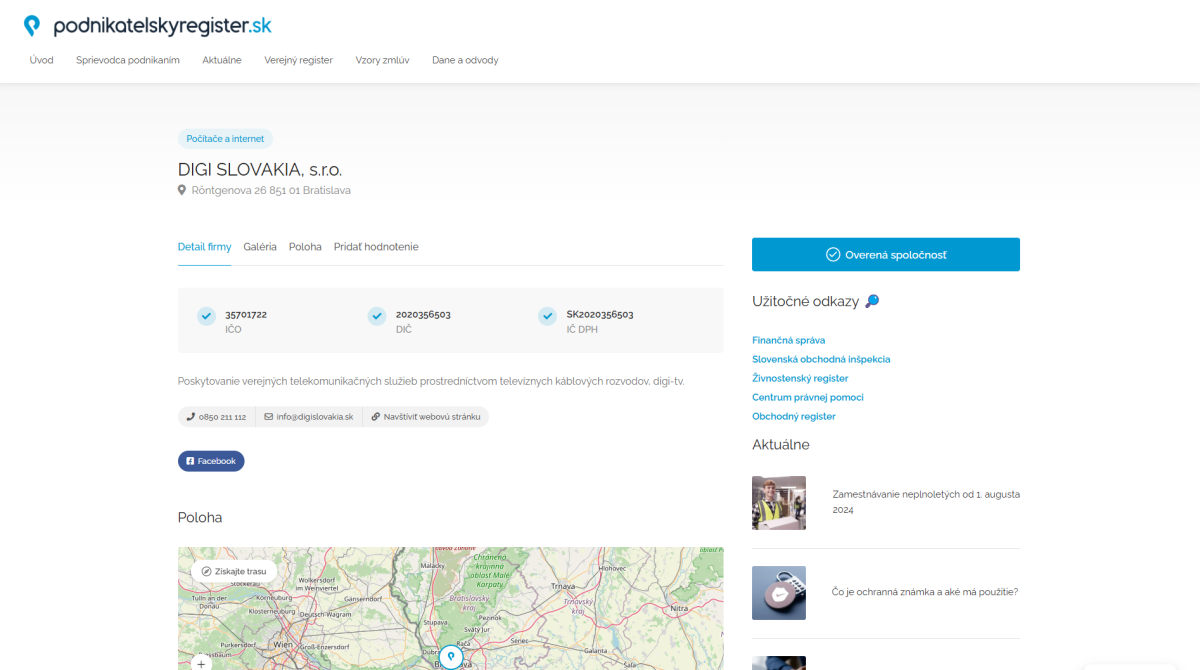1200x670 pixels.
Task: Click the checkmark icon next to DIČ 2020356503
Action: 377,316
